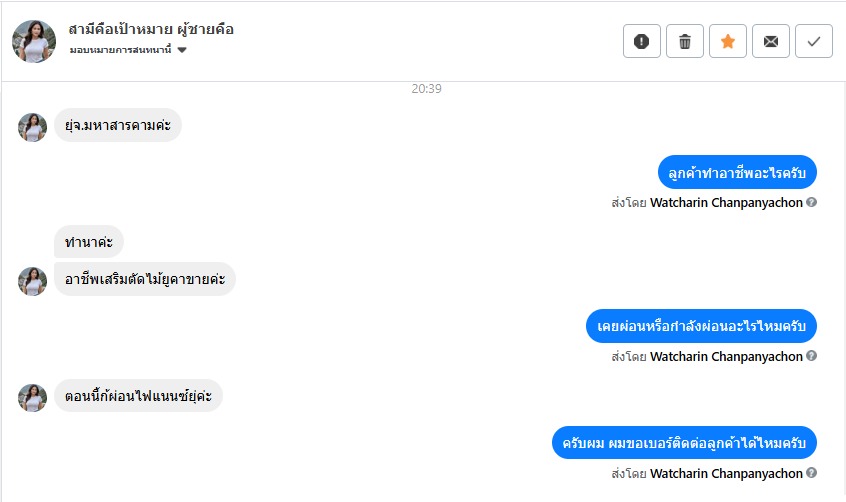Click help icon under ผมขอเบอร์ติดต่อ message

point(811,472)
